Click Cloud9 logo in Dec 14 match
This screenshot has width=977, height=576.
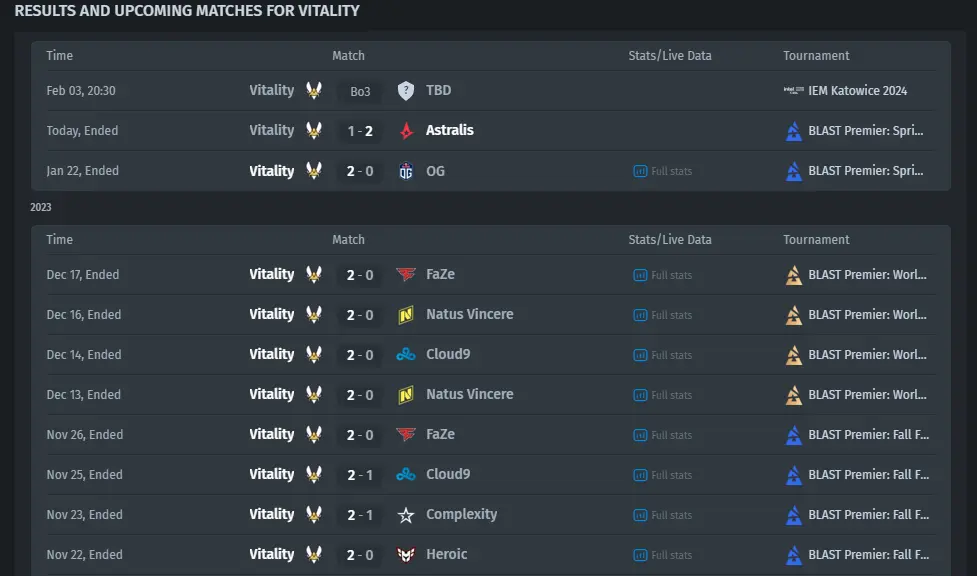[x=406, y=355]
